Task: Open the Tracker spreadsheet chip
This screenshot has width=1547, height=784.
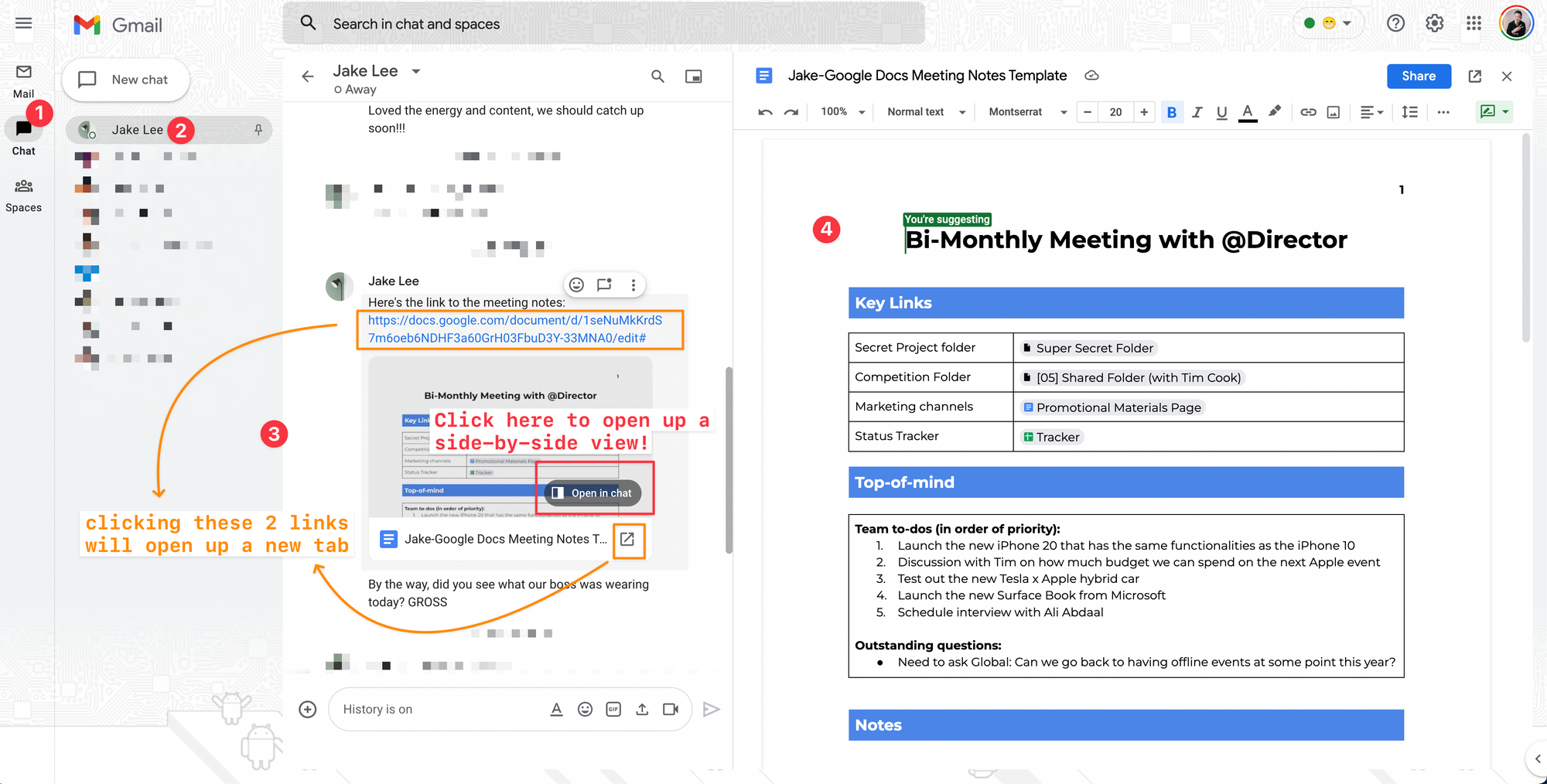Action: [x=1051, y=437]
